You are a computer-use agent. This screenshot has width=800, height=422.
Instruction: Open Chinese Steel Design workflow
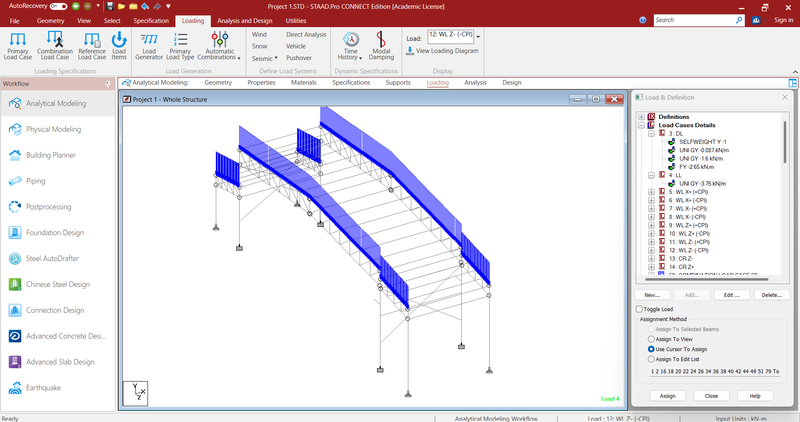point(58,285)
